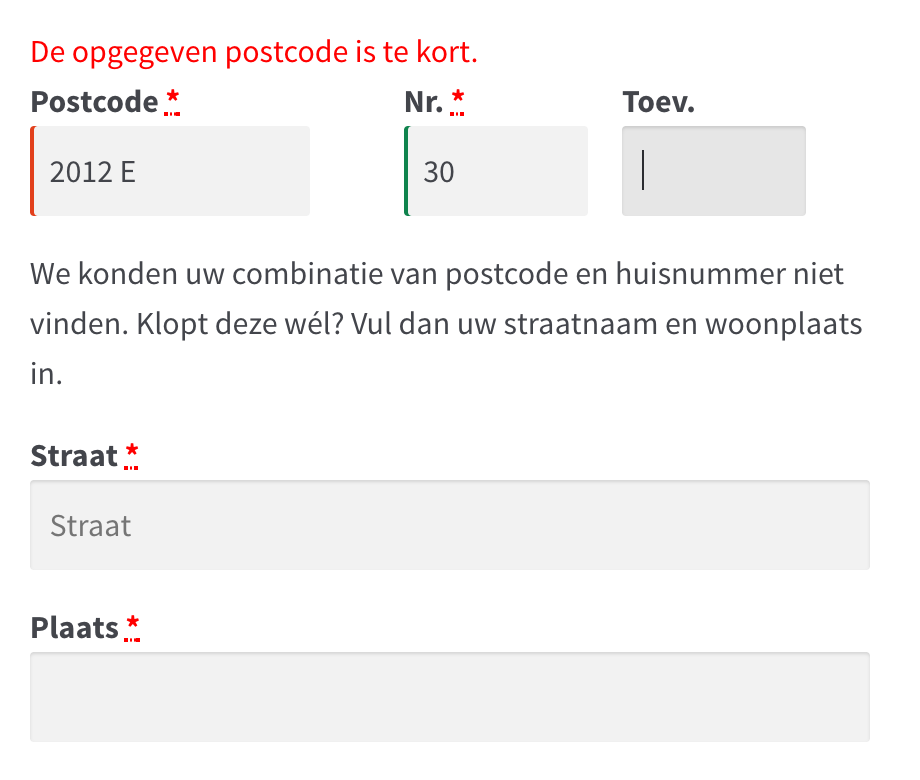Viewport: 920px width, 780px height.
Task: Click the word 'woonplaats' in the notice
Action: (x=791, y=325)
